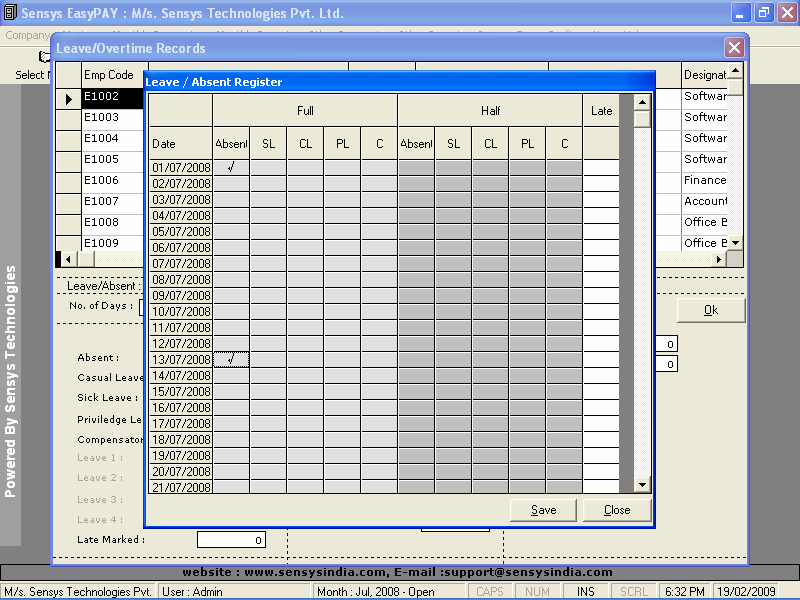
Task: Toggle Full Absent checkmark for 13/07/2008
Action: pyautogui.click(x=231, y=360)
